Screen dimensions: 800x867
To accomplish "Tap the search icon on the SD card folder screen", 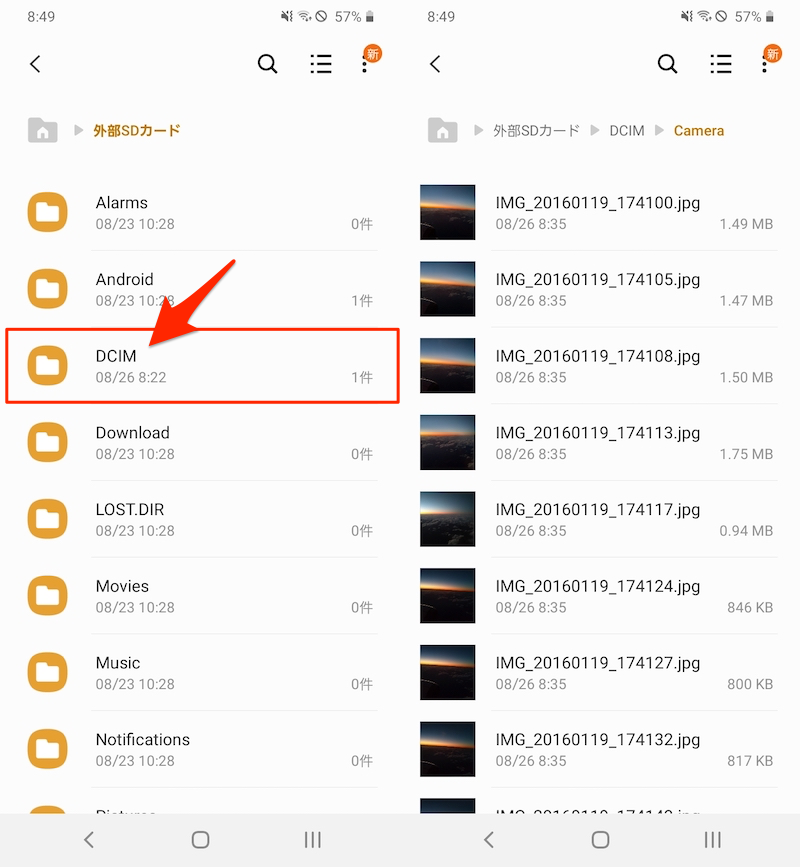I will pos(267,64).
